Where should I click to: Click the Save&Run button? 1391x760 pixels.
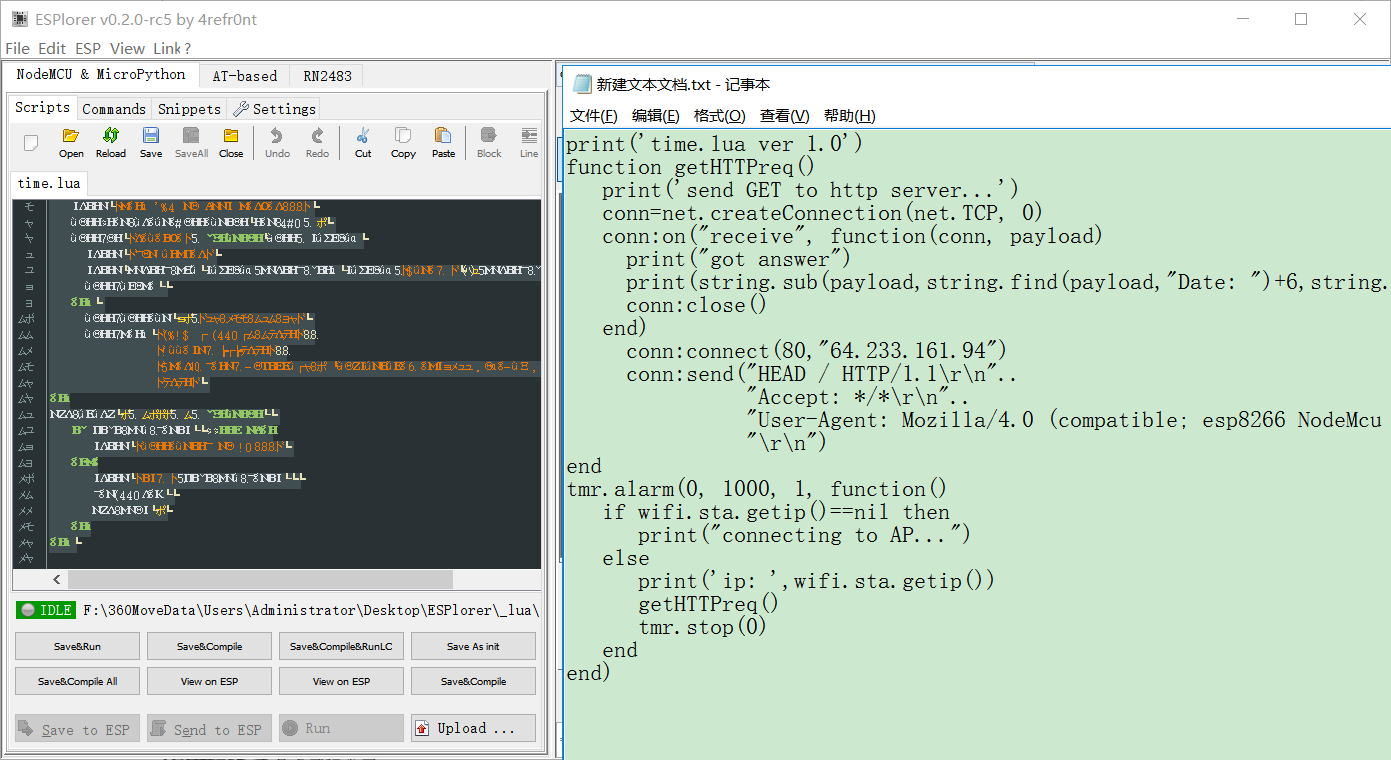pyautogui.click(x=77, y=646)
